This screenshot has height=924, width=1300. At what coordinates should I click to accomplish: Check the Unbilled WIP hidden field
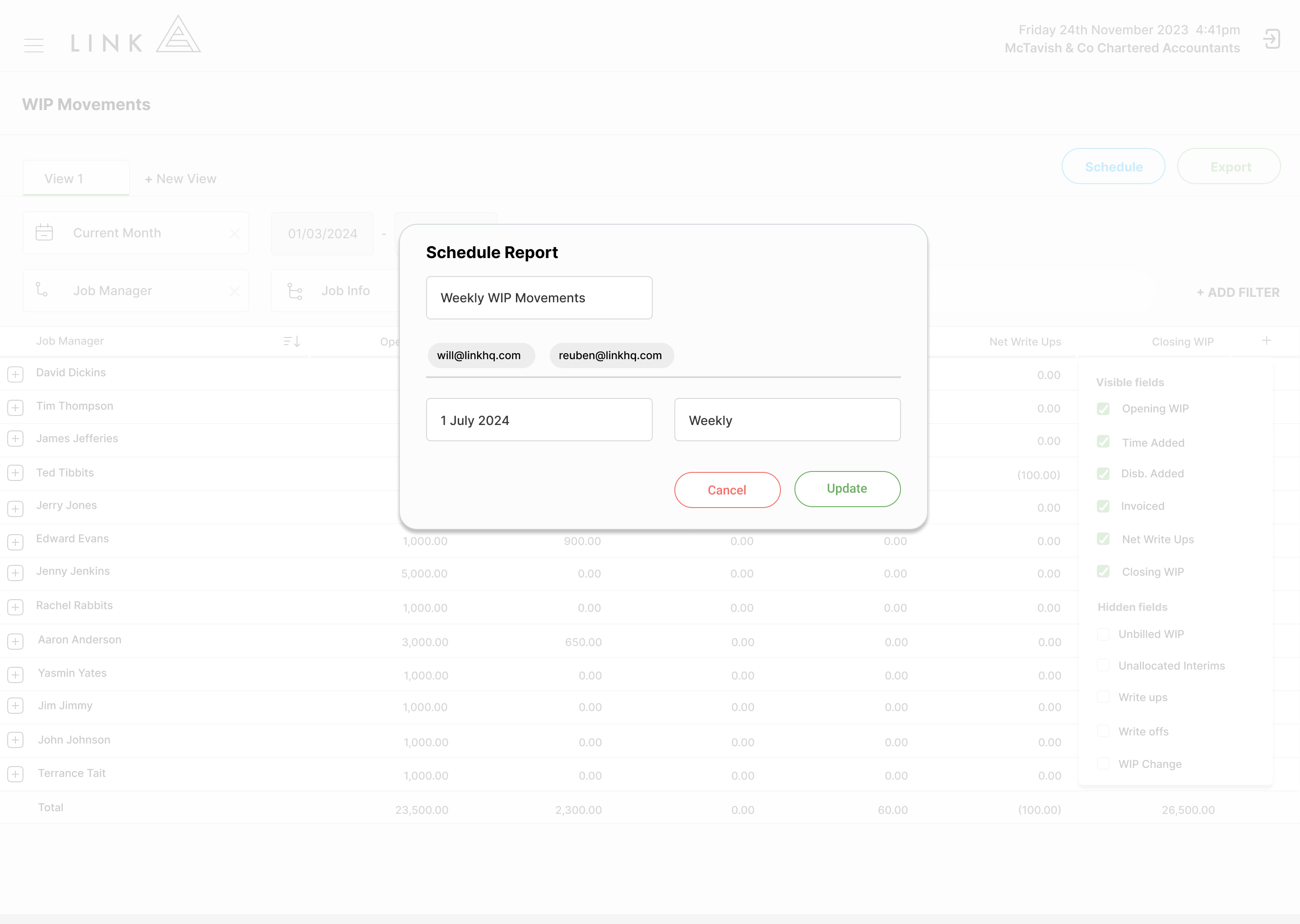pyautogui.click(x=1103, y=634)
